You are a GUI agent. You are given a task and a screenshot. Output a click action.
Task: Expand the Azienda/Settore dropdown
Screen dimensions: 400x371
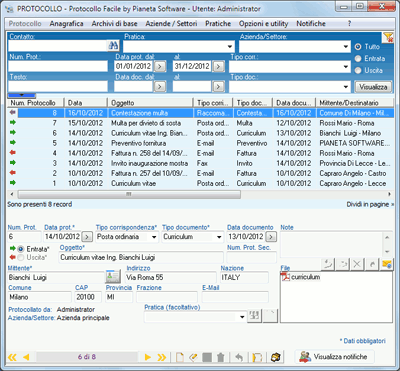tap(346, 47)
